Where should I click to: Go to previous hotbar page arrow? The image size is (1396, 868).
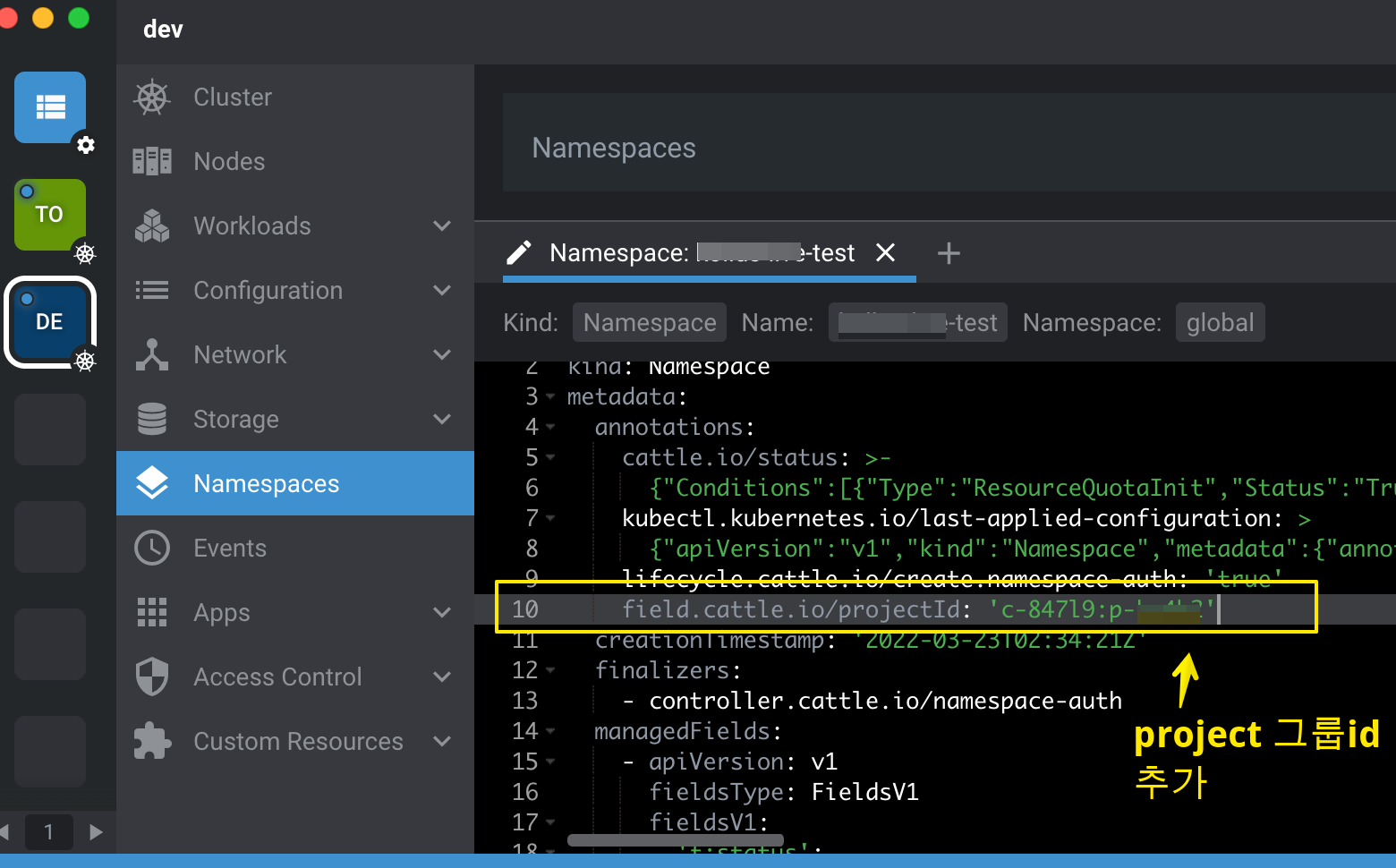click(5, 832)
